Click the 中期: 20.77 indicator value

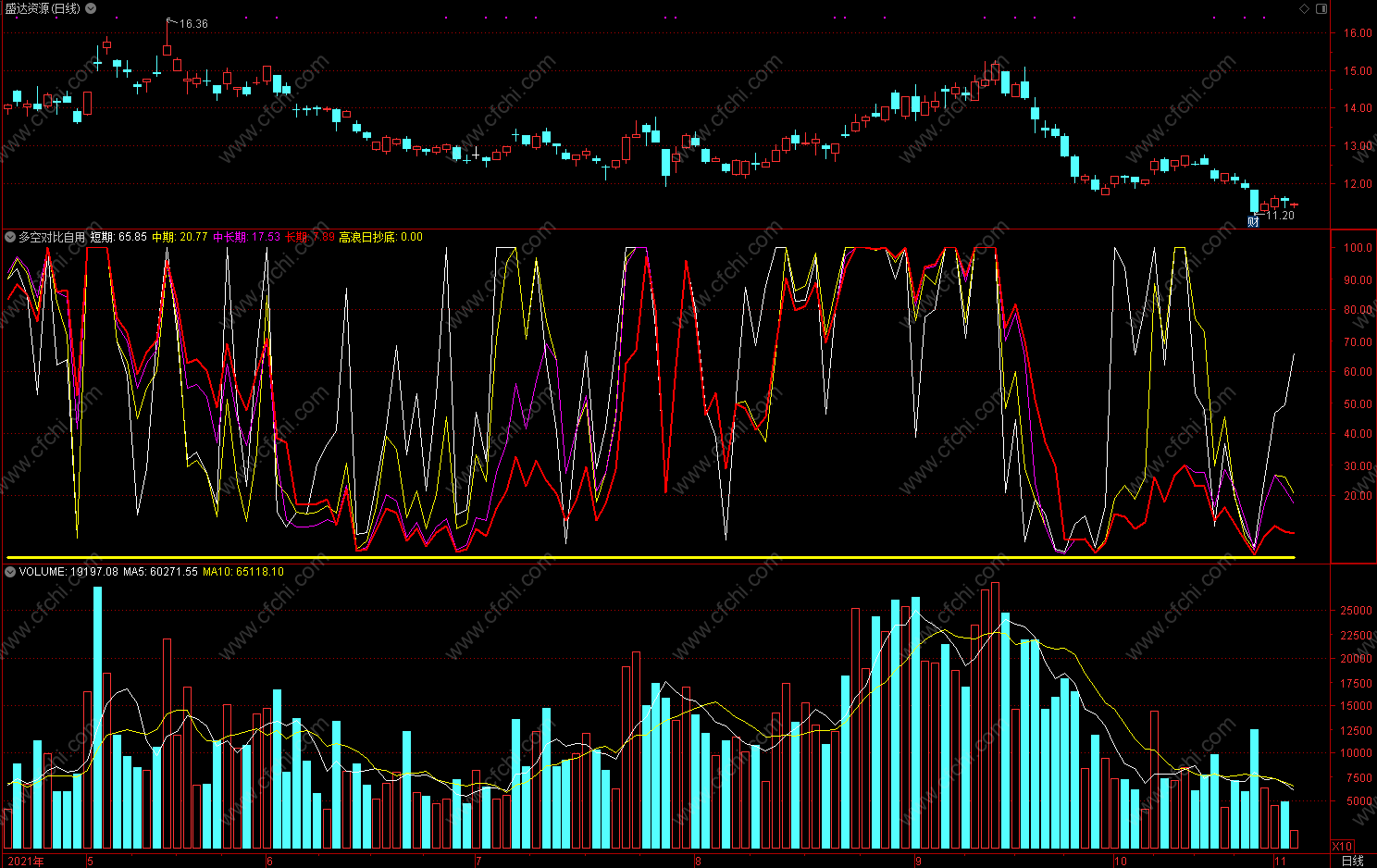[x=180, y=237]
